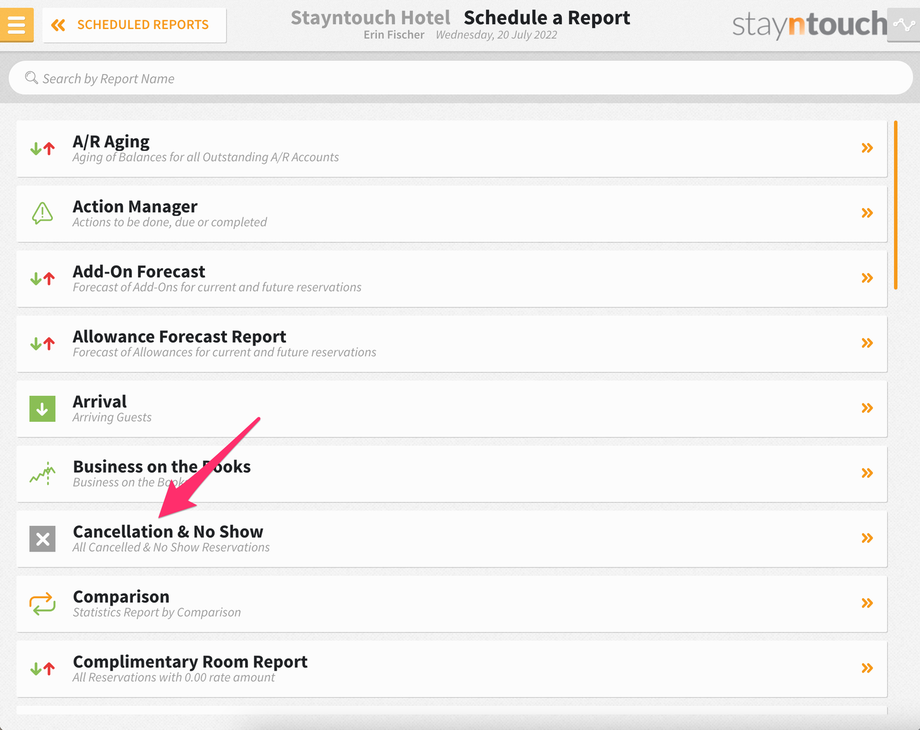Expand the Add-On Forecast row chevron

click(x=867, y=278)
